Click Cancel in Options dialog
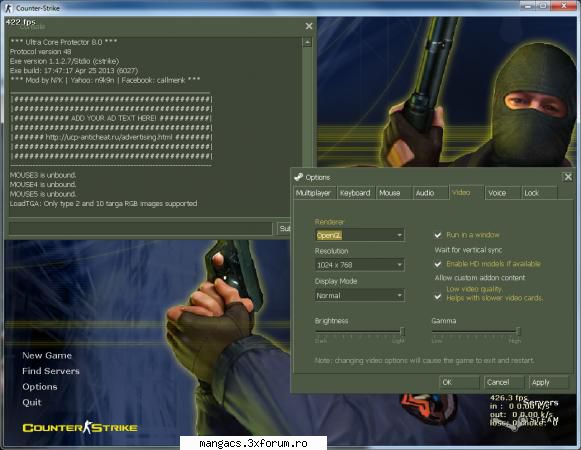 coord(504,382)
